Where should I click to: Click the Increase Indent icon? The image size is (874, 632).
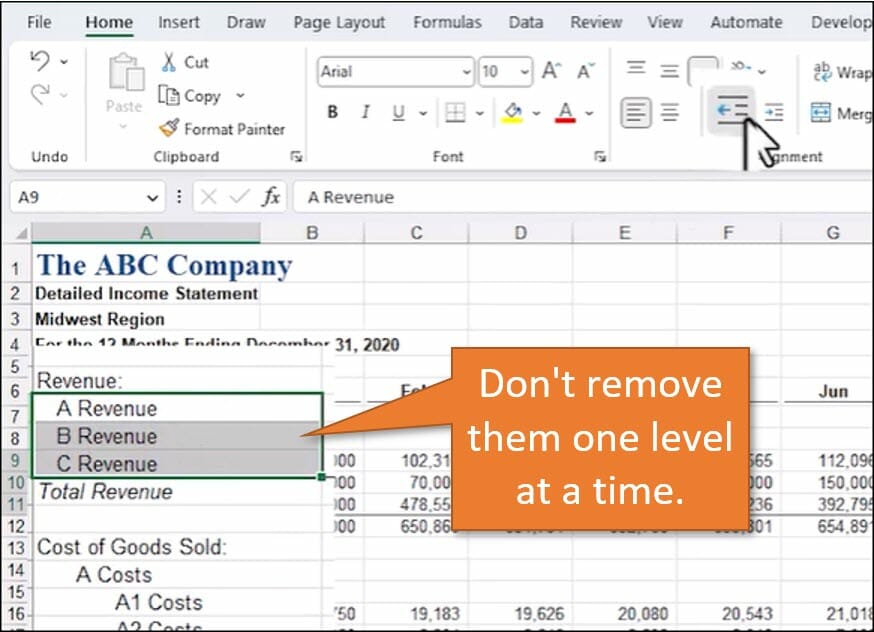click(x=773, y=112)
